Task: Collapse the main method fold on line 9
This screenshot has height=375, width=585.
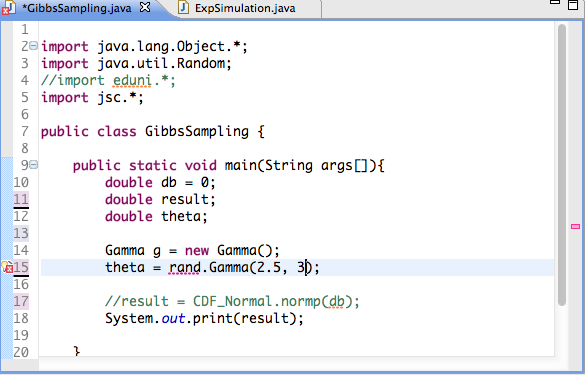Action: pos(34,165)
